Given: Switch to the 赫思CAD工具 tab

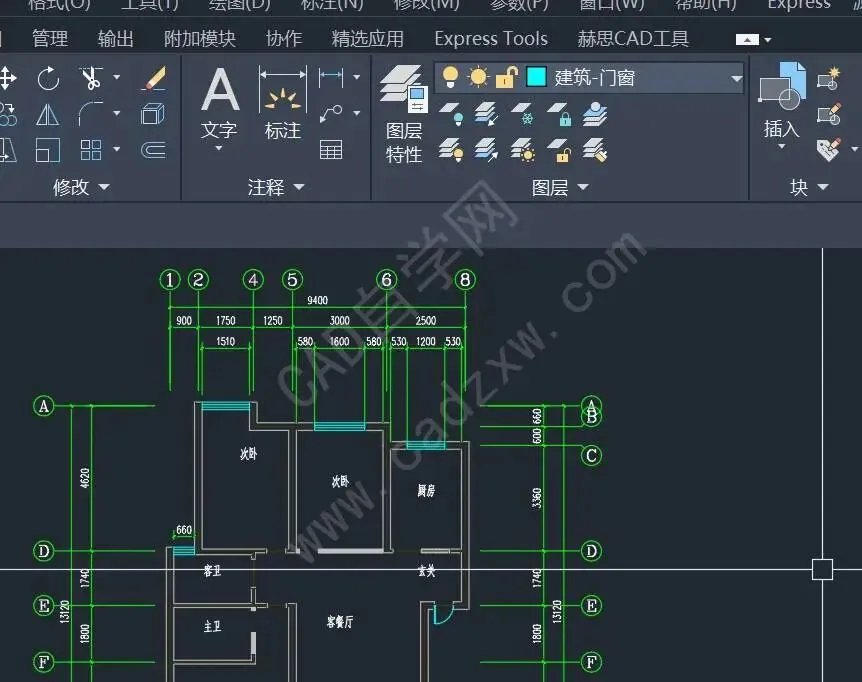Looking at the screenshot, I should coord(633,39).
